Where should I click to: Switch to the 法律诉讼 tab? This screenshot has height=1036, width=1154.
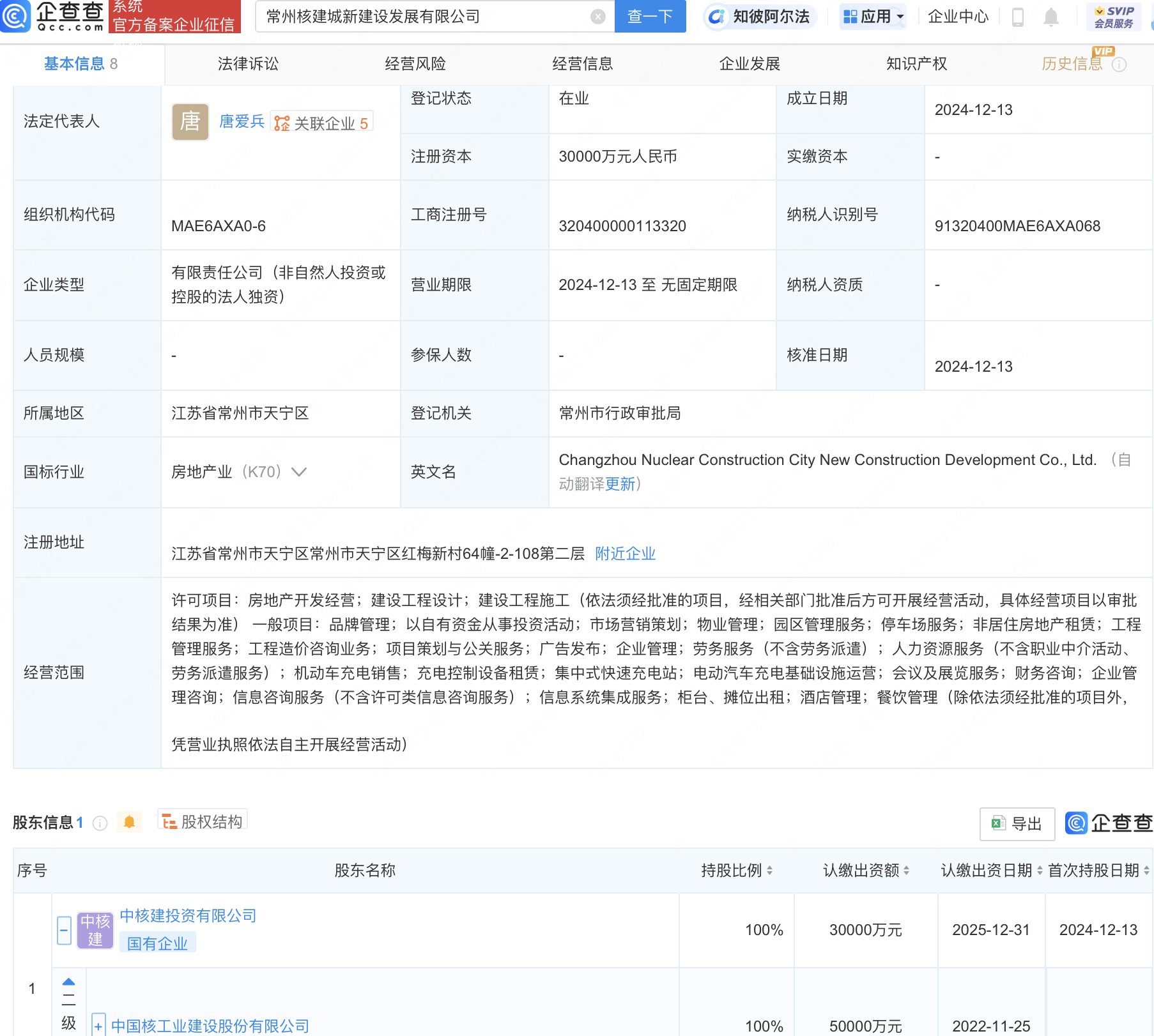coord(248,64)
